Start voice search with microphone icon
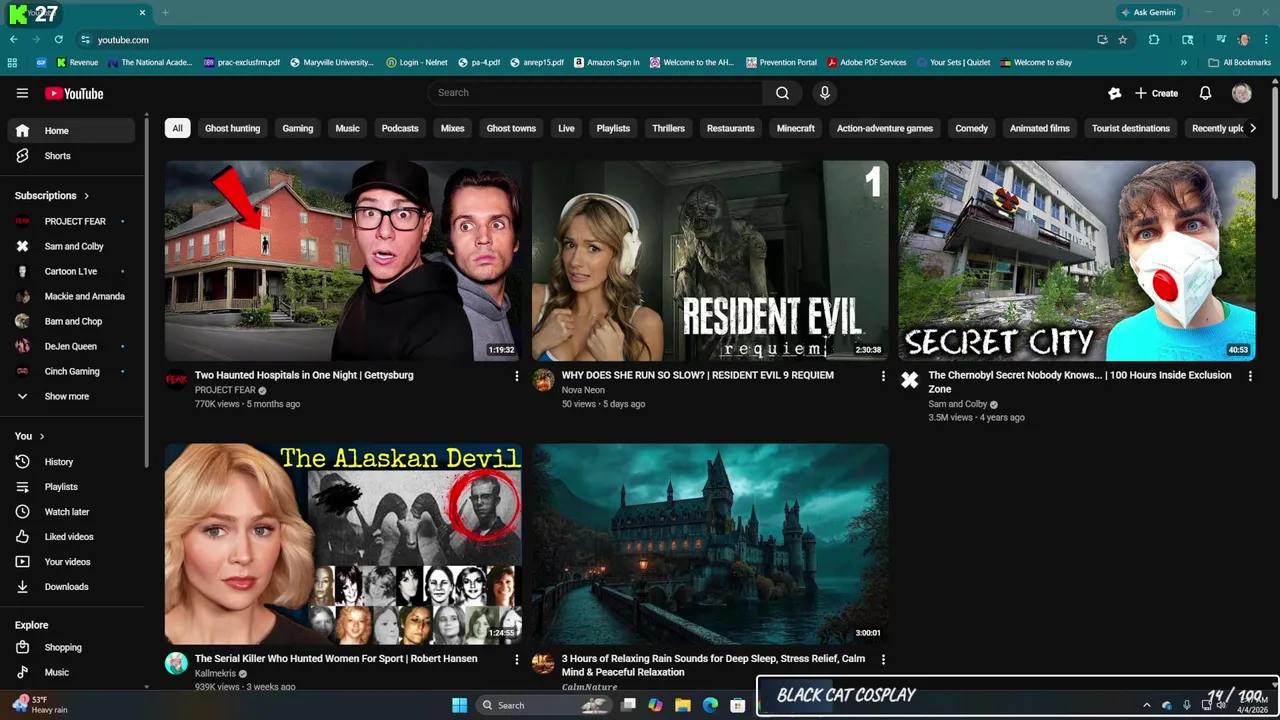Screen dimensions: 1280x720 tap(824, 93)
